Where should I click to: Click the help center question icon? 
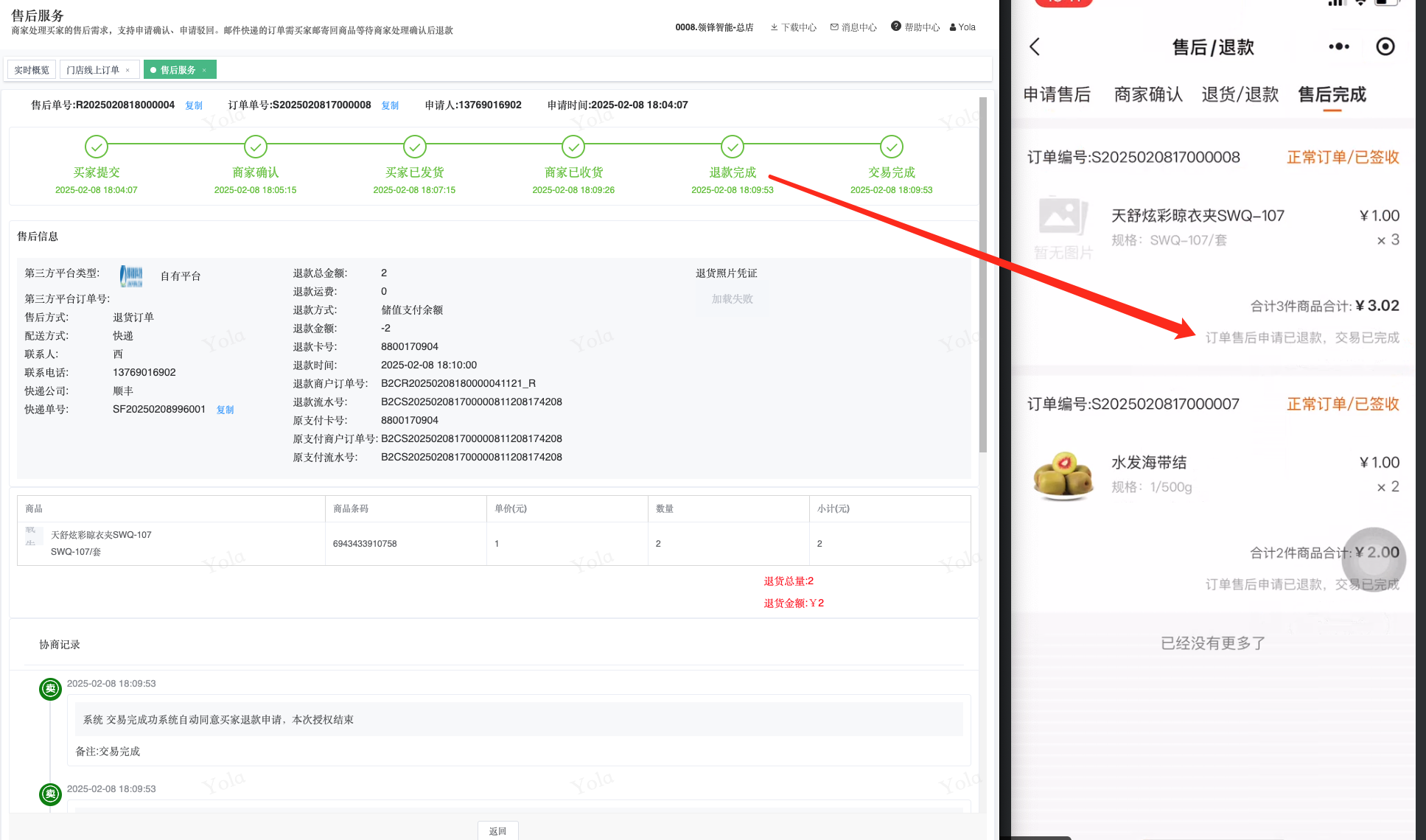click(895, 27)
